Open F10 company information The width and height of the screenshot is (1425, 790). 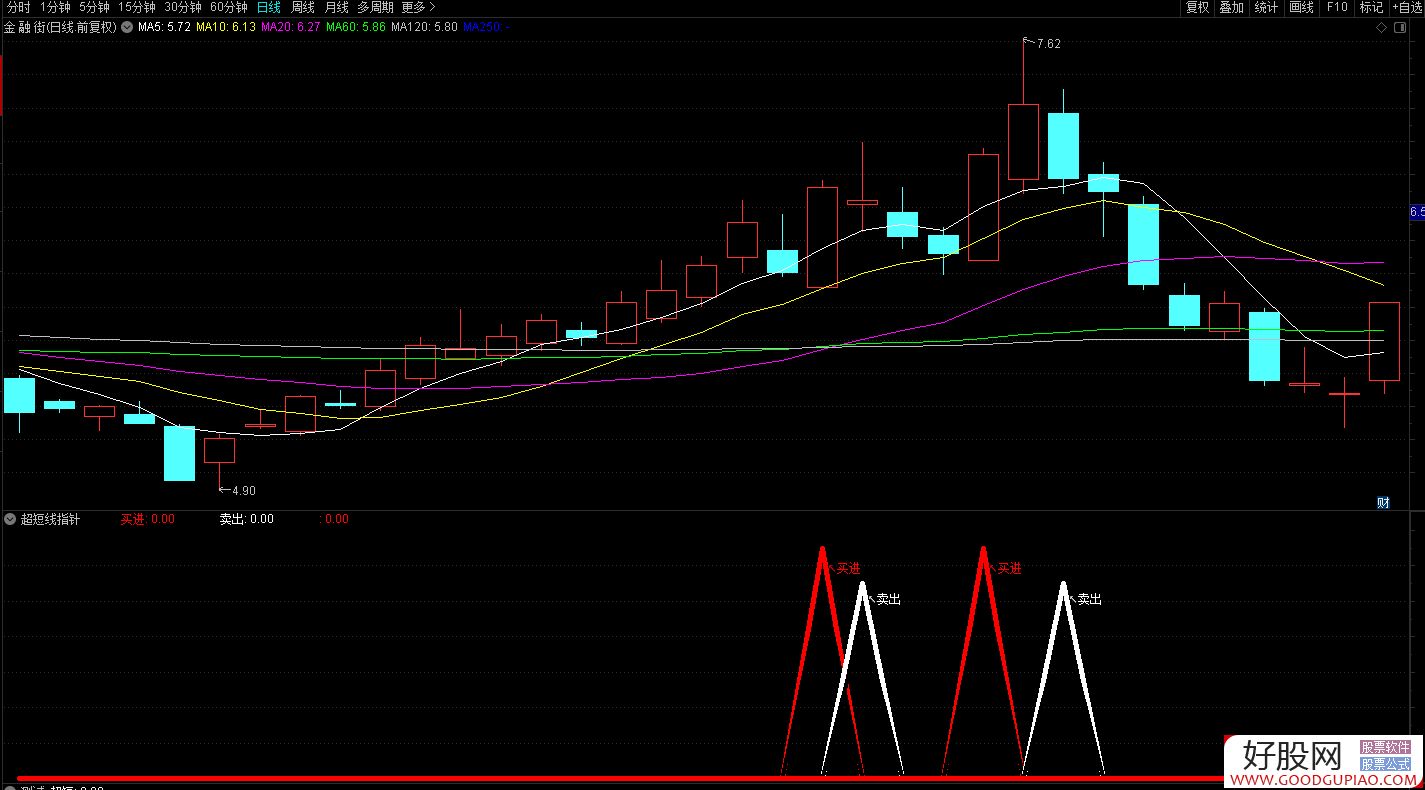click(x=1336, y=7)
